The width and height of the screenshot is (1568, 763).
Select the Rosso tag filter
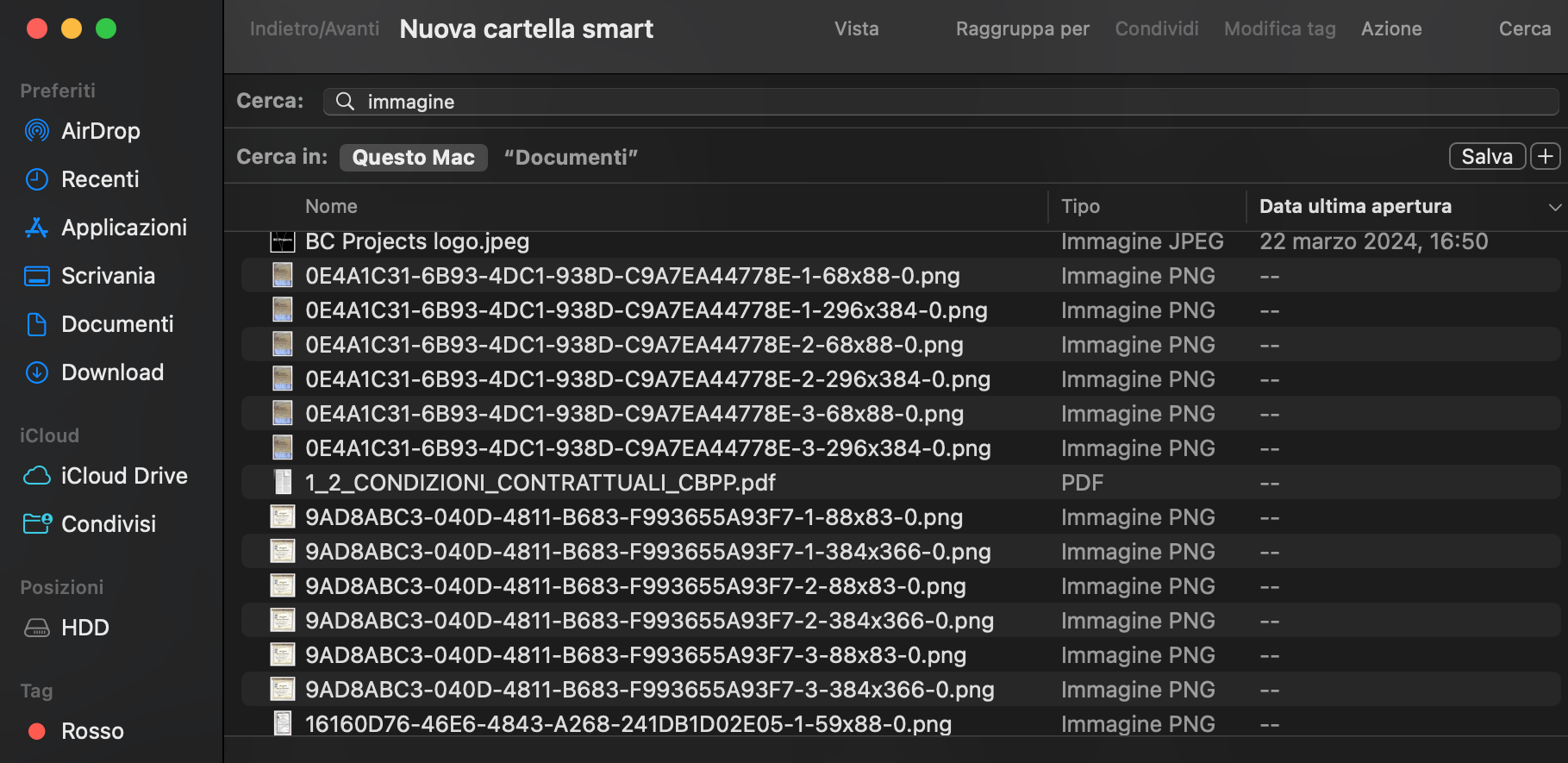click(91, 730)
